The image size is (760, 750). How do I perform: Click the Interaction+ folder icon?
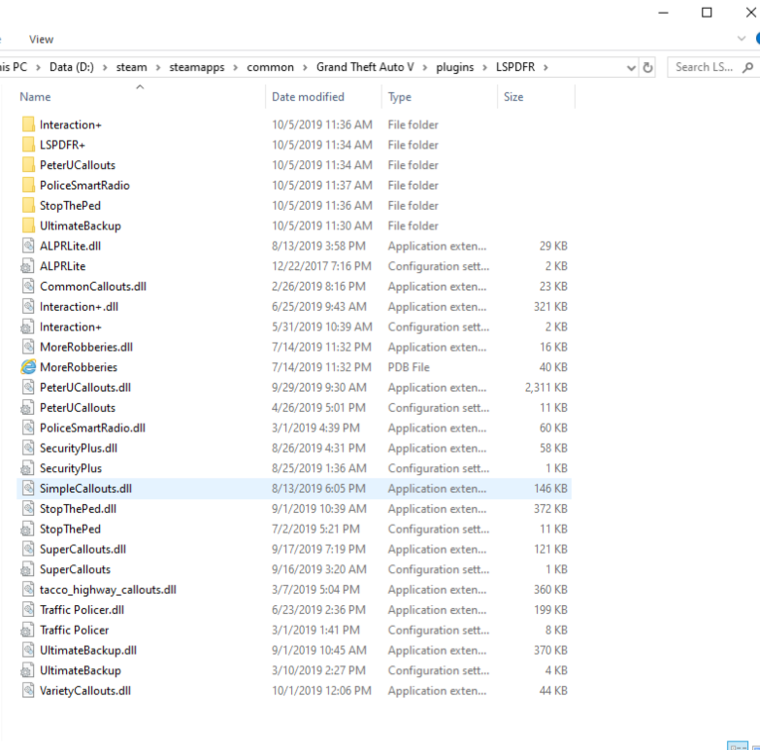click(x=28, y=125)
